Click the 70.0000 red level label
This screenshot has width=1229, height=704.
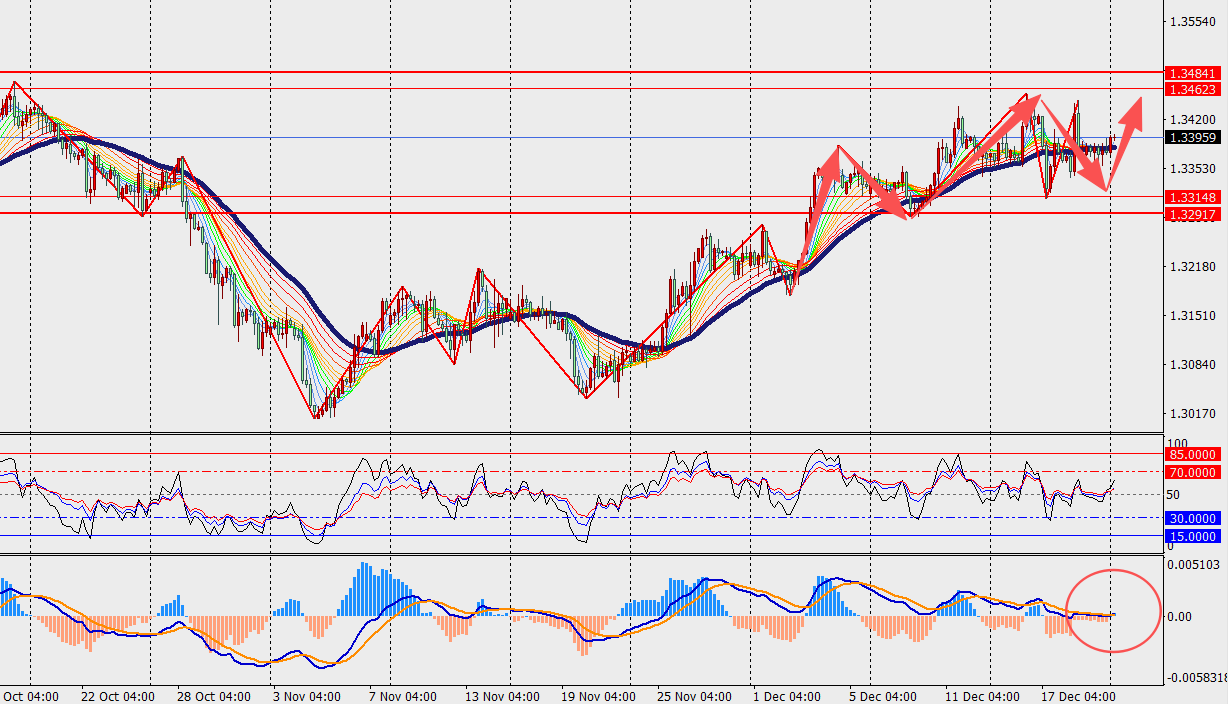[x=1192, y=472]
